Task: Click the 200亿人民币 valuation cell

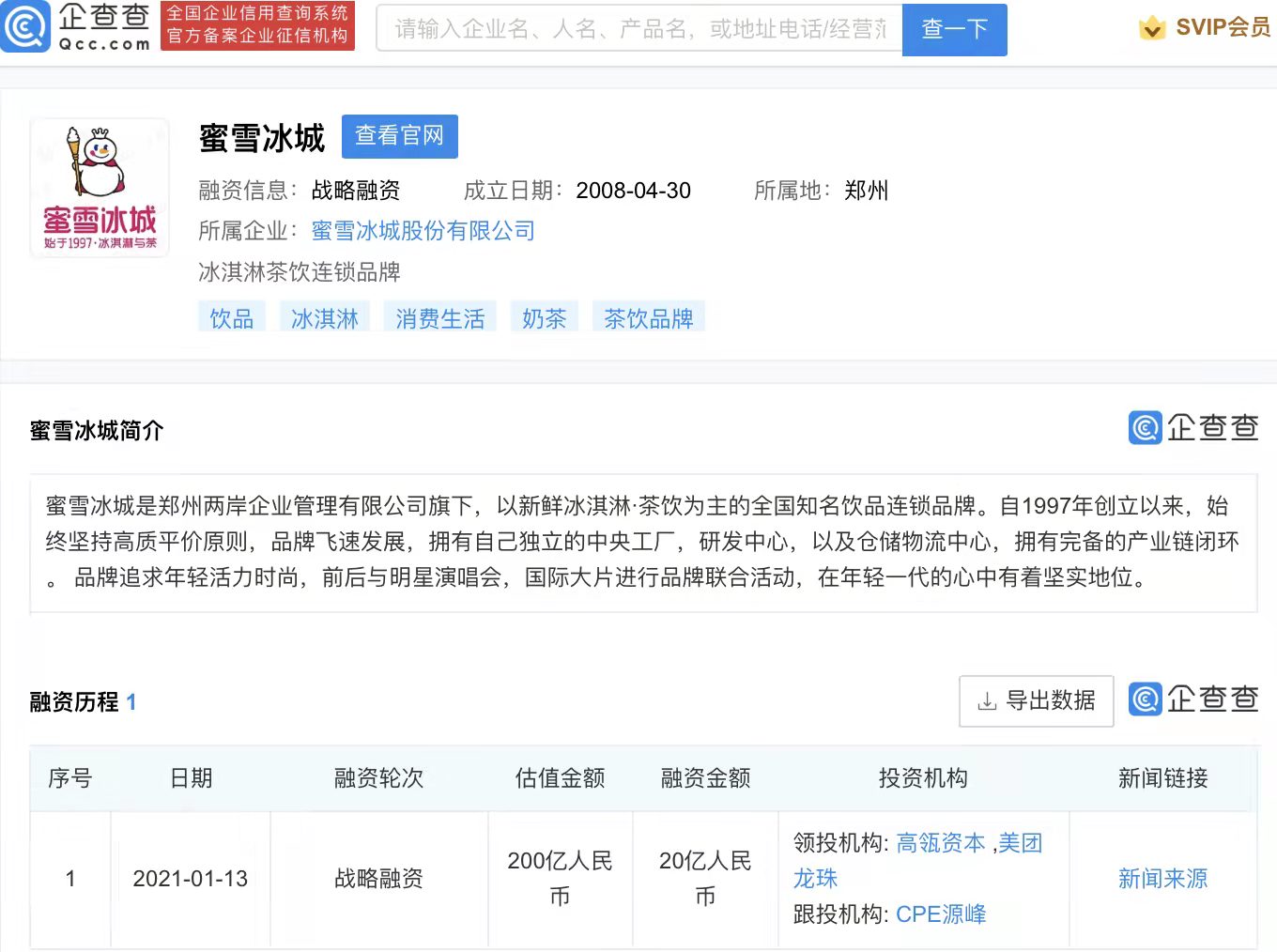Action: click(560, 879)
